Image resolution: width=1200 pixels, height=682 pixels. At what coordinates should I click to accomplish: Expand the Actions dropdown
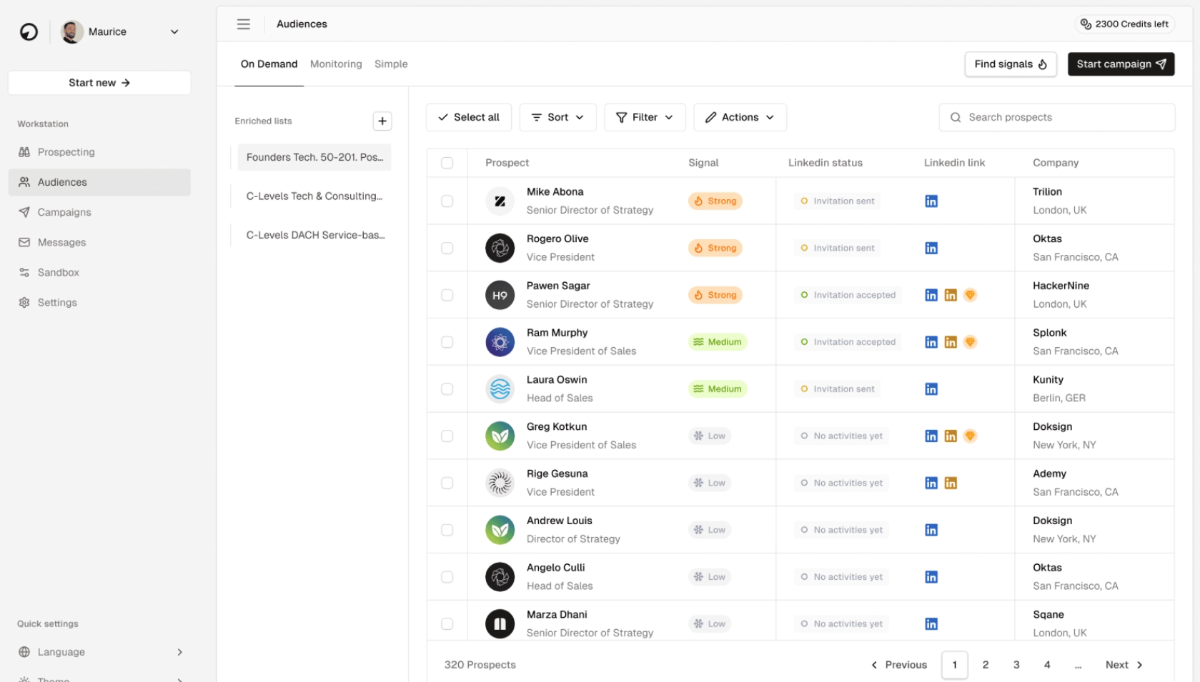[x=739, y=117]
